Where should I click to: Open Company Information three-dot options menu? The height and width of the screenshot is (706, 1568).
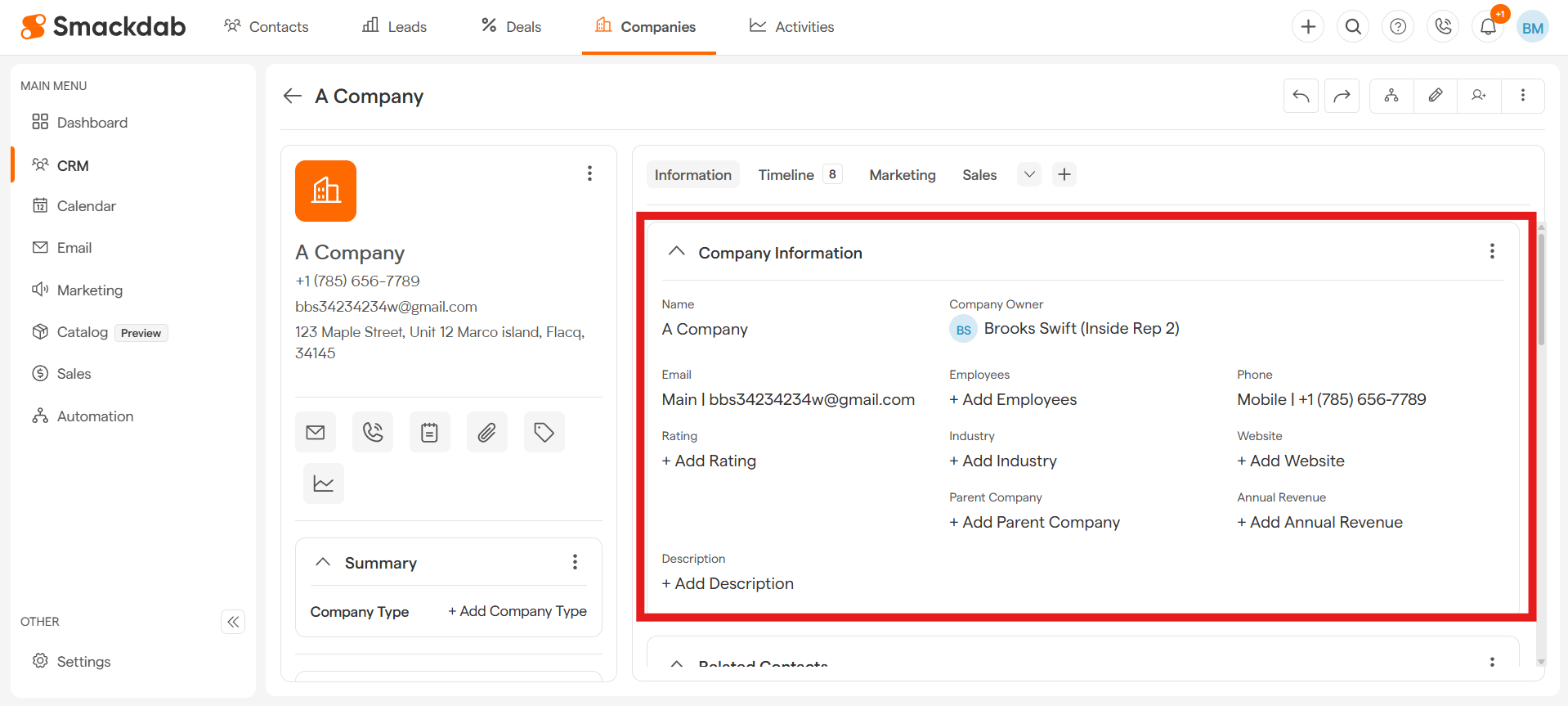pyautogui.click(x=1492, y=252)
